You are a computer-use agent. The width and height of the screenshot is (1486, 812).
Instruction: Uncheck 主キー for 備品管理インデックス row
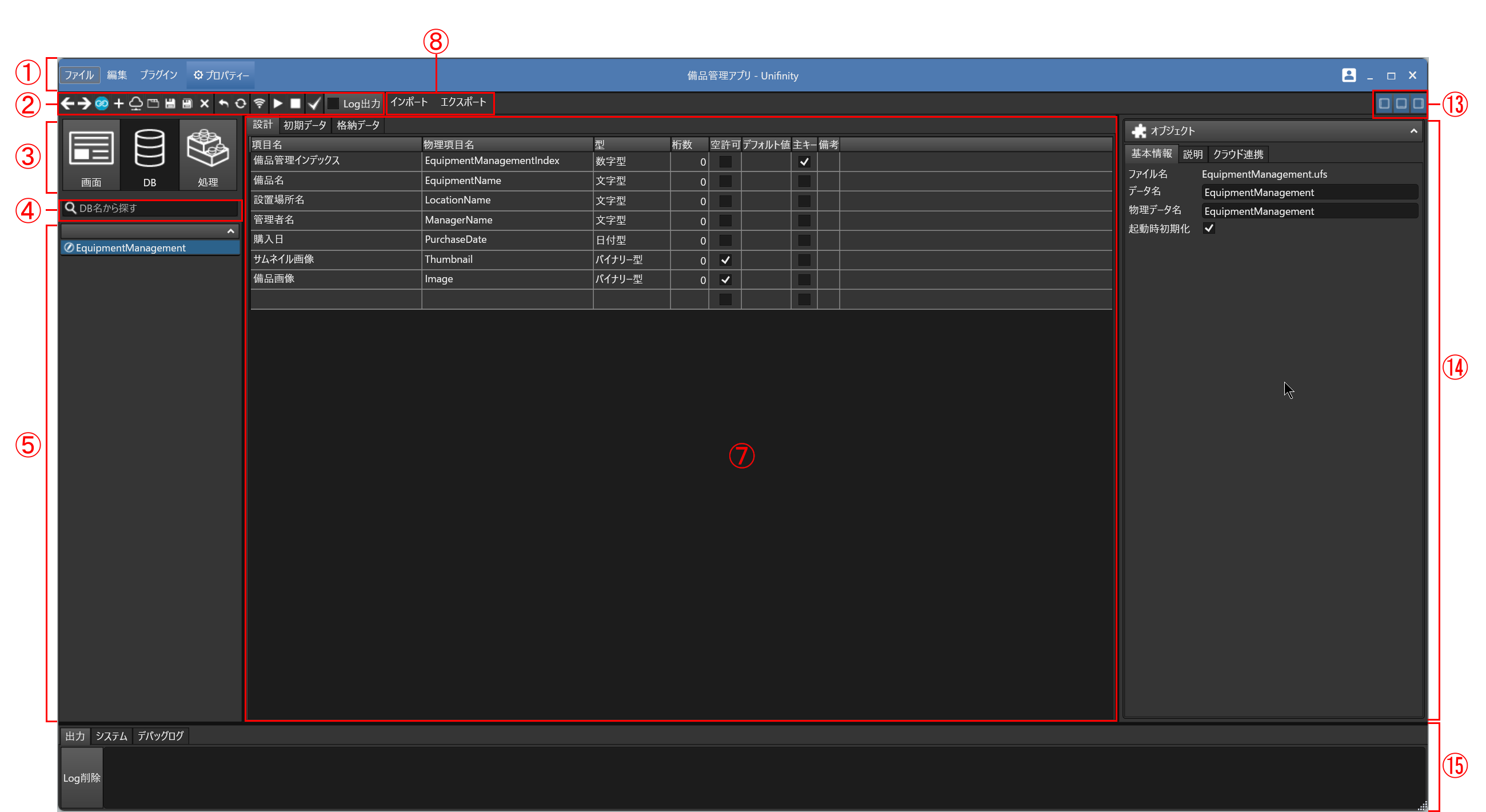click(x=804, y=162)
